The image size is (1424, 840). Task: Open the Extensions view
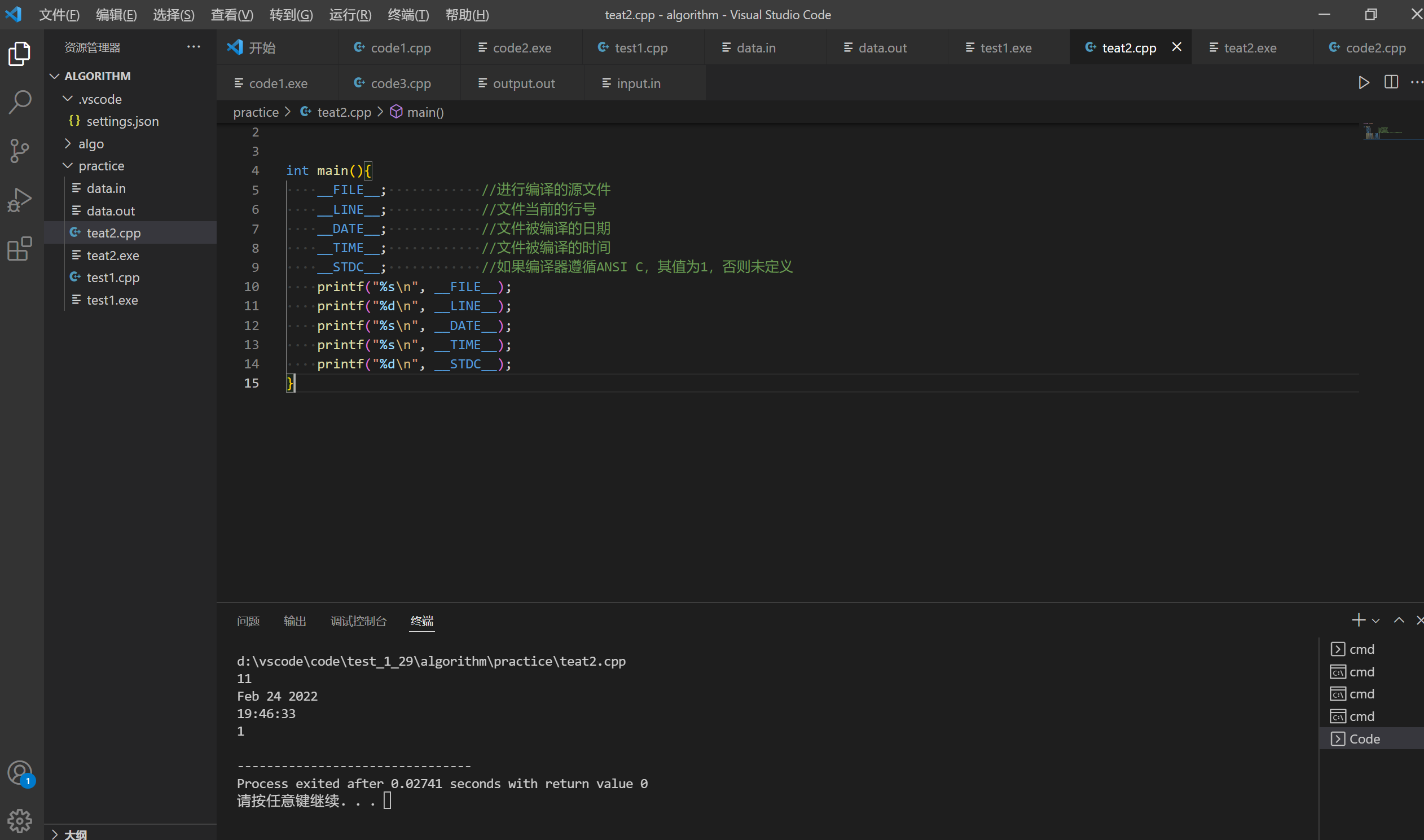20,248
